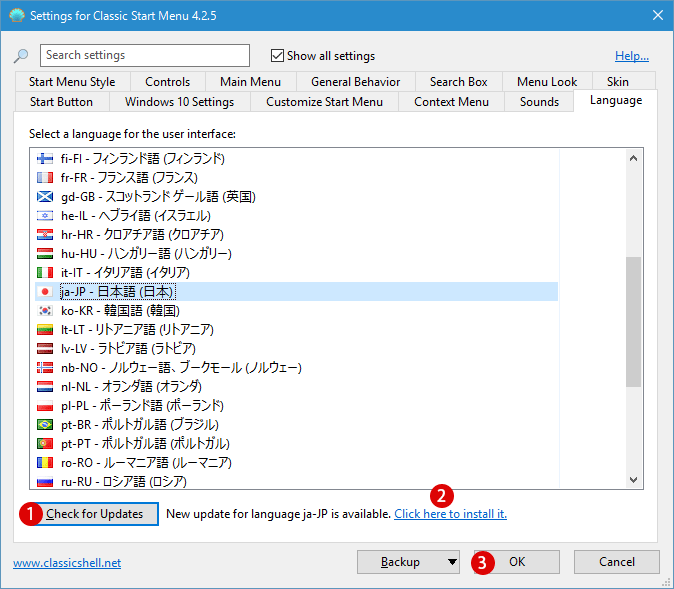The width and height of the screenshot is (674, 589).
Task: Click the Israel flag icon for he-IL
Action: 45,215
